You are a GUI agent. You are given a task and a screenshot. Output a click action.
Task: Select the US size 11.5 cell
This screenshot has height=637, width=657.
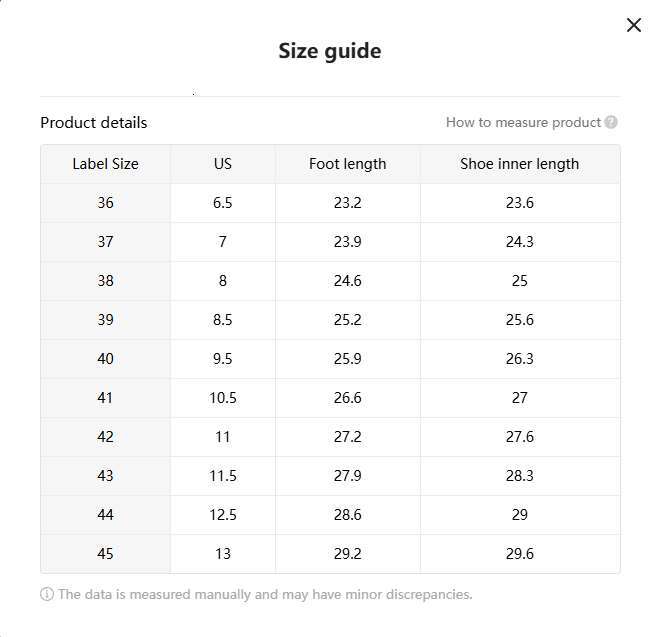pos(222,476)
